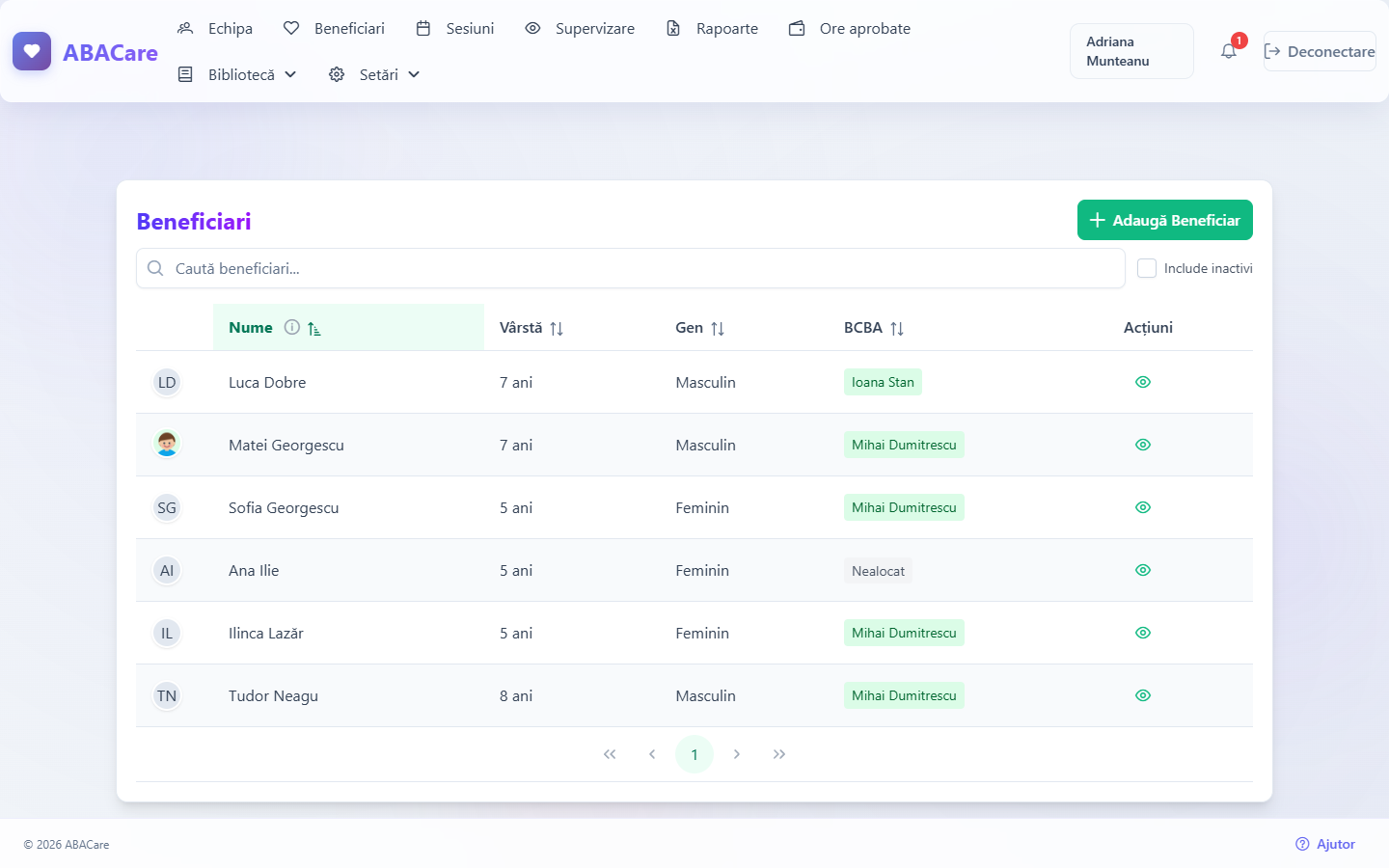Click the LD initials avatar

pos(167,382)
